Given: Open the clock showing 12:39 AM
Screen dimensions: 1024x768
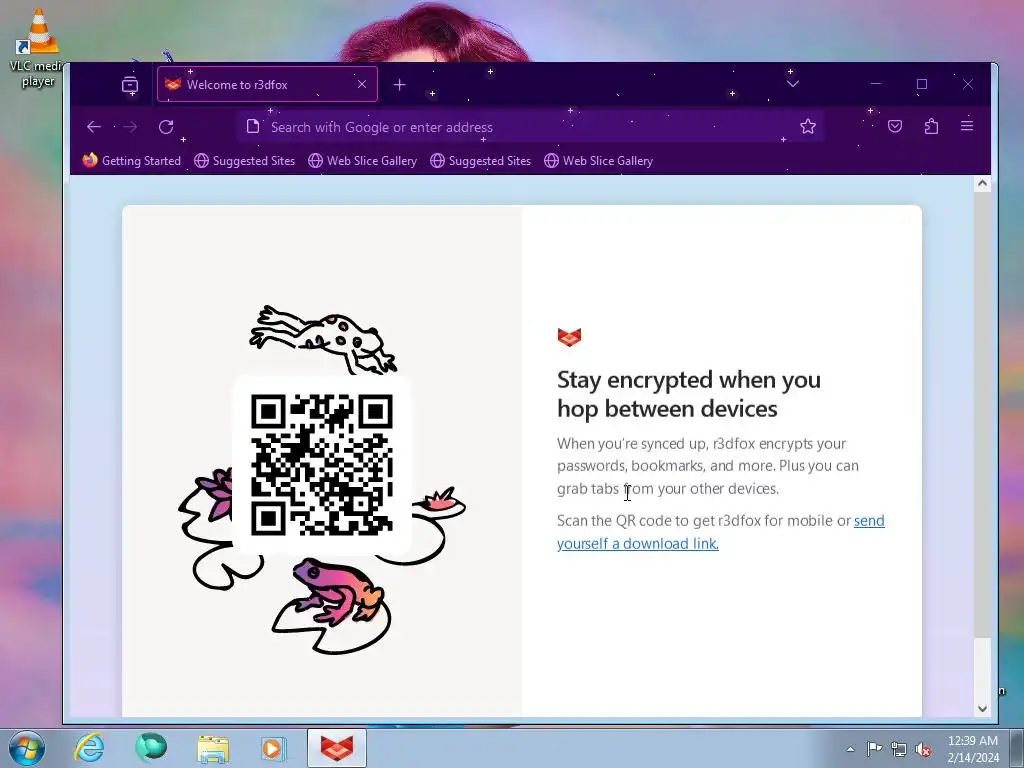Looking at the screenshot, I should 973,748.
